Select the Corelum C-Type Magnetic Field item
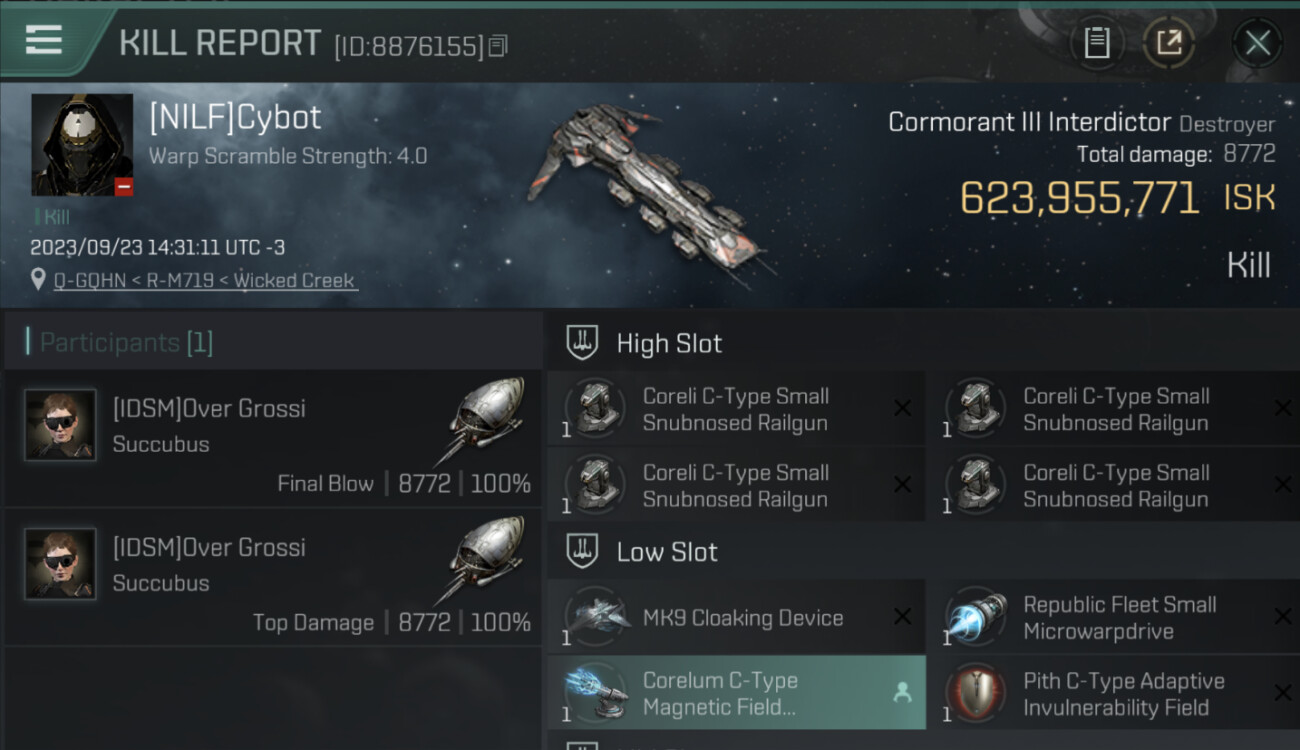The width and height of the screenshot is (1300, 750). coord(736,693)
